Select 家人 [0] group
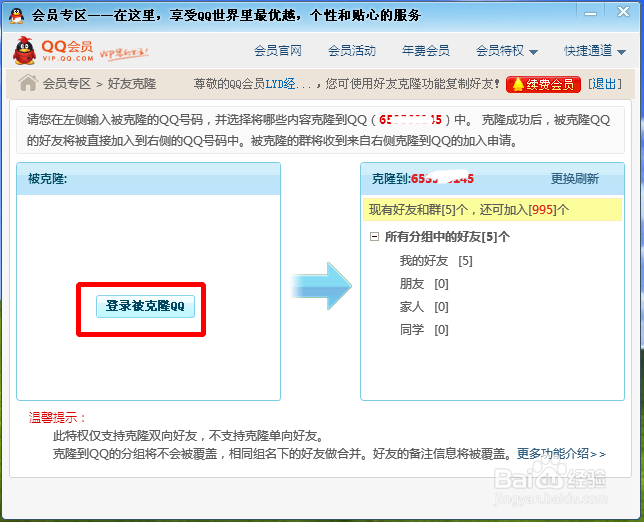 (424, 307)
